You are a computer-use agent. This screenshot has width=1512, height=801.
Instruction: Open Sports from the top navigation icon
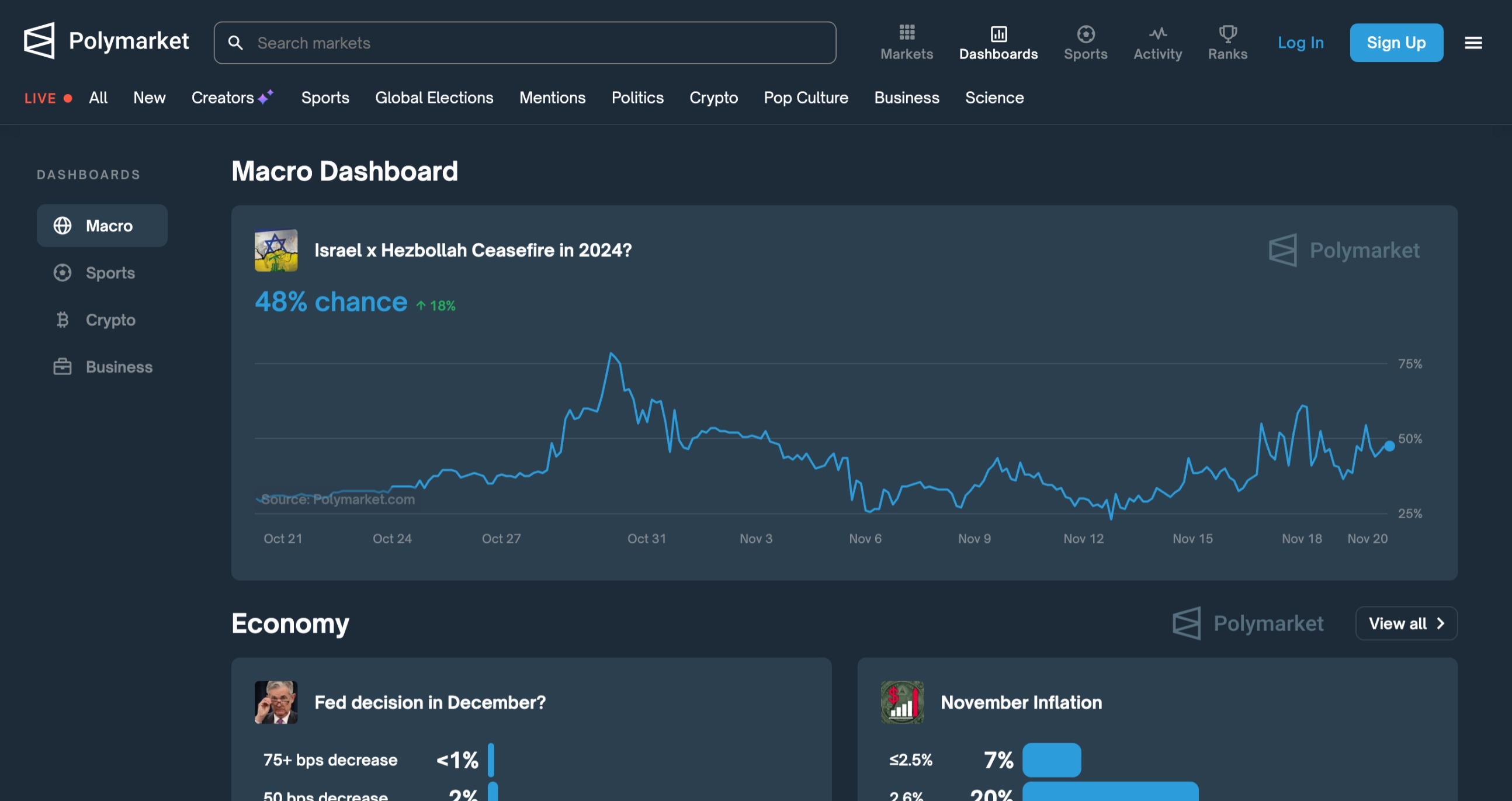1086,33
